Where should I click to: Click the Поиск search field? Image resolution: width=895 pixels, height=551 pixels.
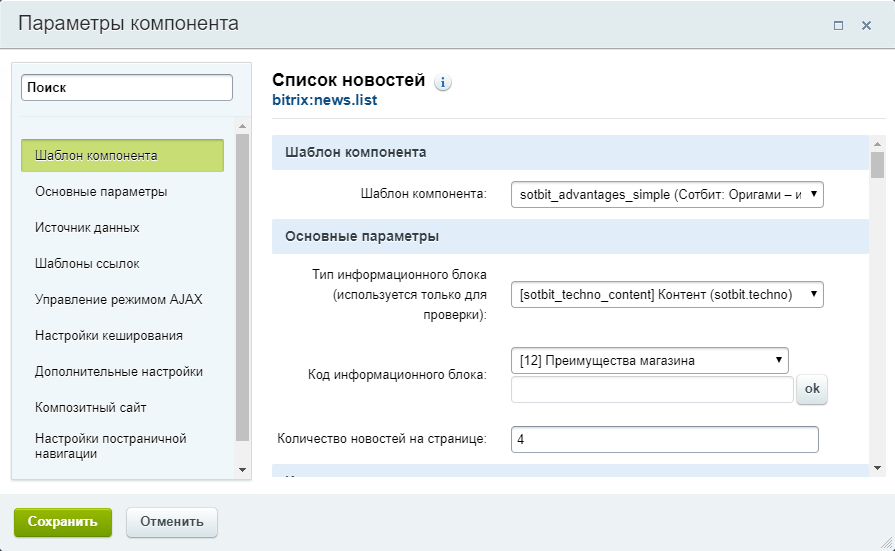[127, 87]
